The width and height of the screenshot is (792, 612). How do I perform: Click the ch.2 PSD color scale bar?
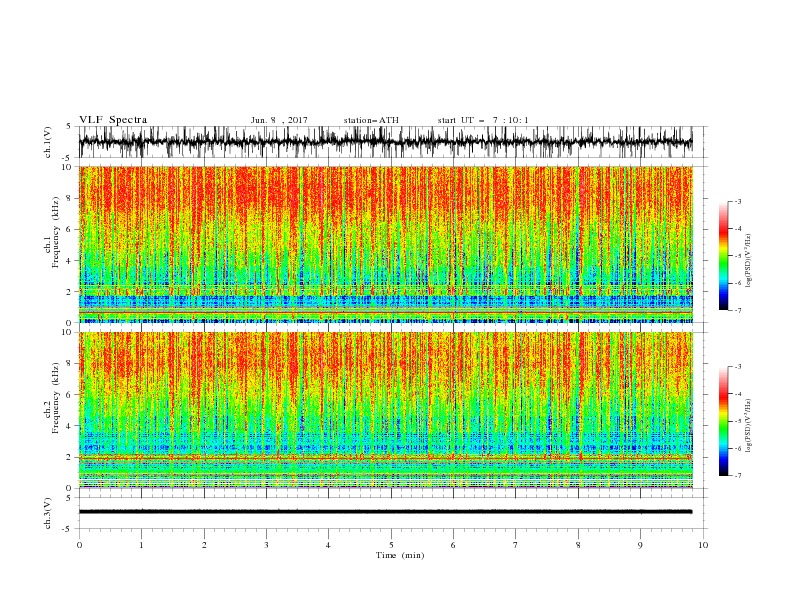(723, 421)
